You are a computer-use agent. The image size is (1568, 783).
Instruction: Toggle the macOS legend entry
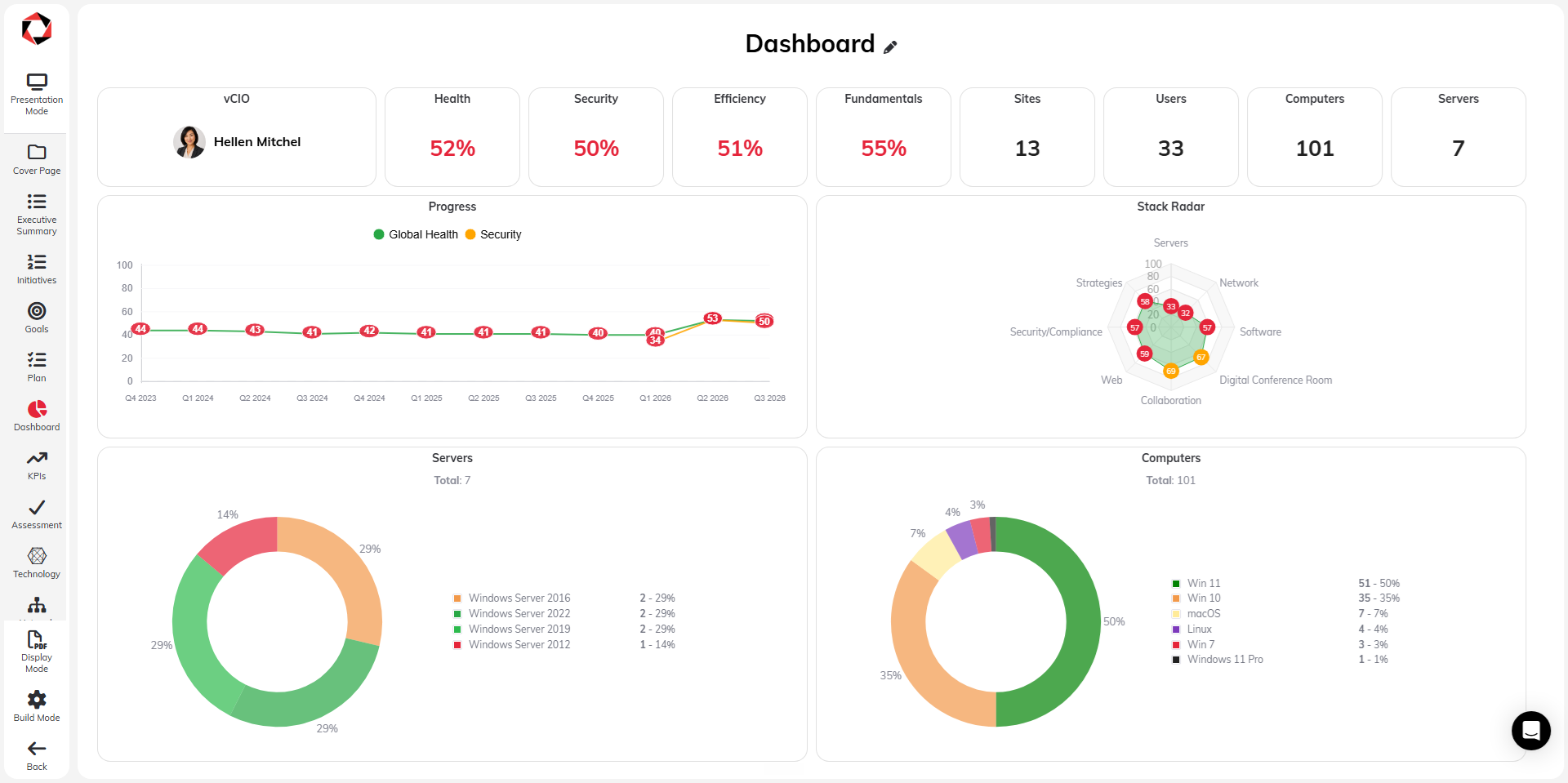click(1196, 614)
